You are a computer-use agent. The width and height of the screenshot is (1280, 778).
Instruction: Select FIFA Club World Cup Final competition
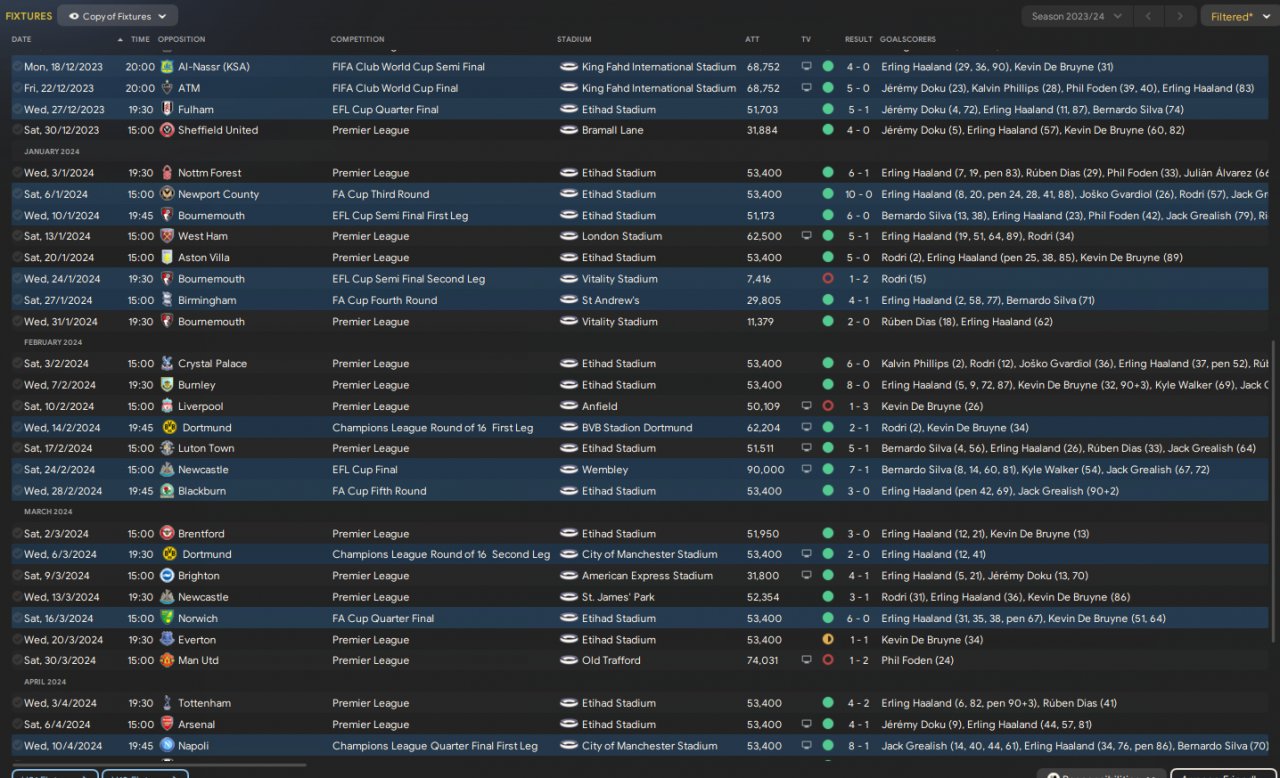click(395, 88)
